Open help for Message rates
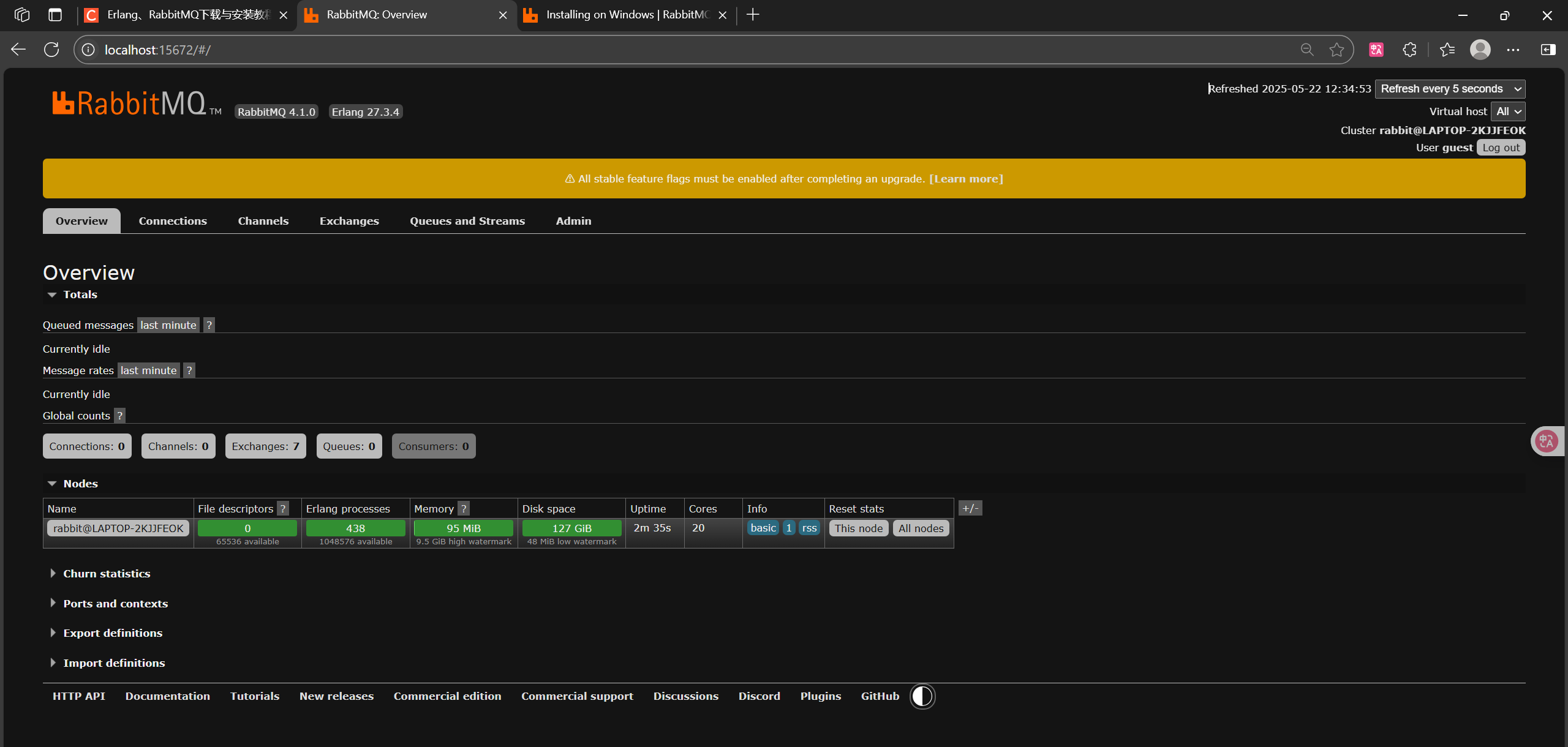The width and height of the screenshot is (1568, 747). [x=189, y=370]
